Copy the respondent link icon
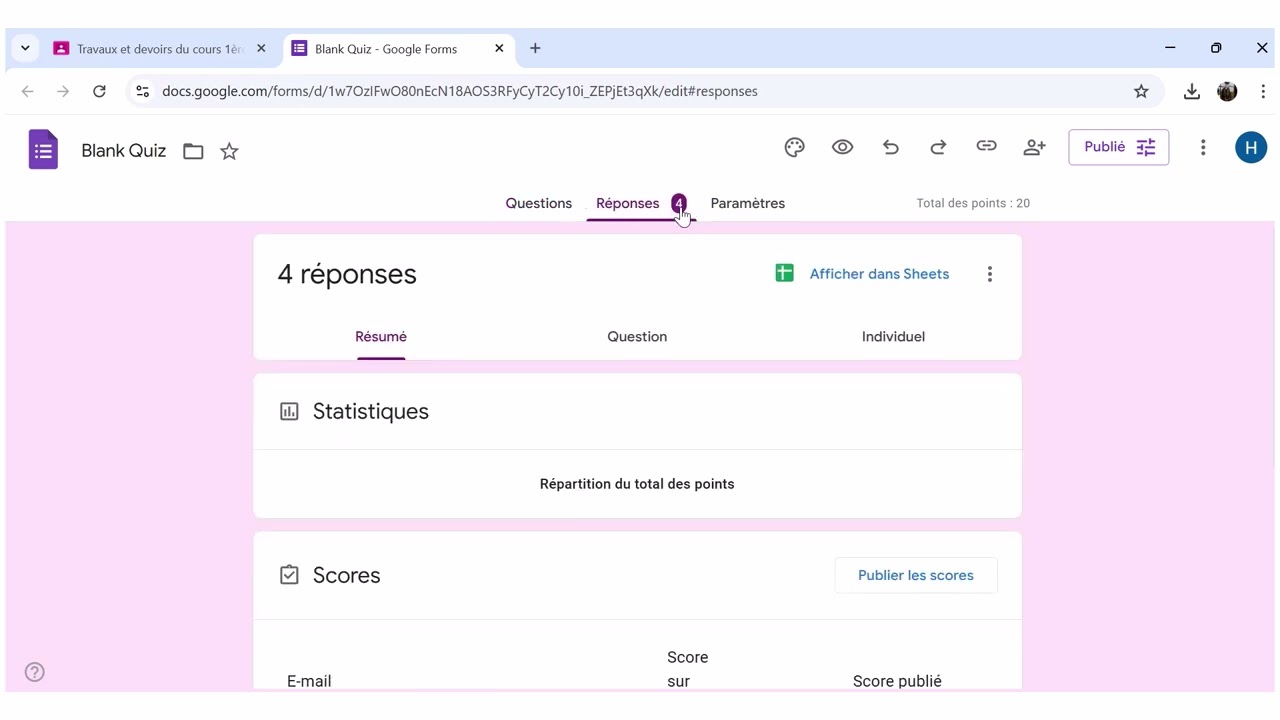This screenshot has width=1280, height=720. pos(986,147)
